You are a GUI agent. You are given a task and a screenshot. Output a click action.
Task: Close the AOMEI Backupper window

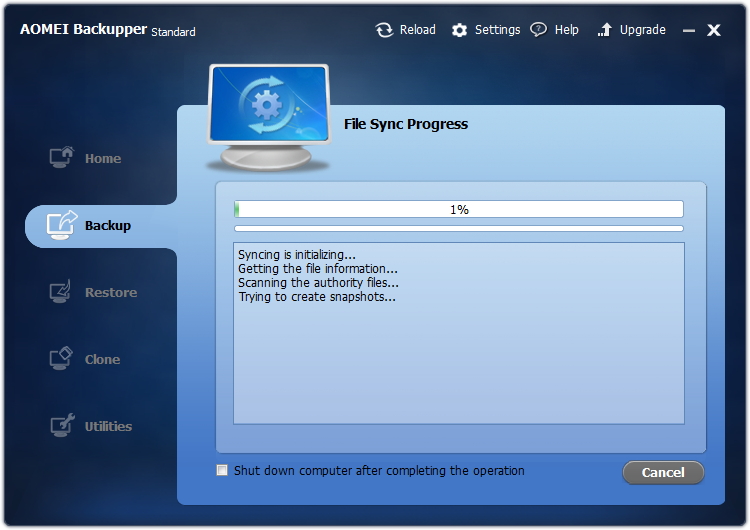coord(714,31)
